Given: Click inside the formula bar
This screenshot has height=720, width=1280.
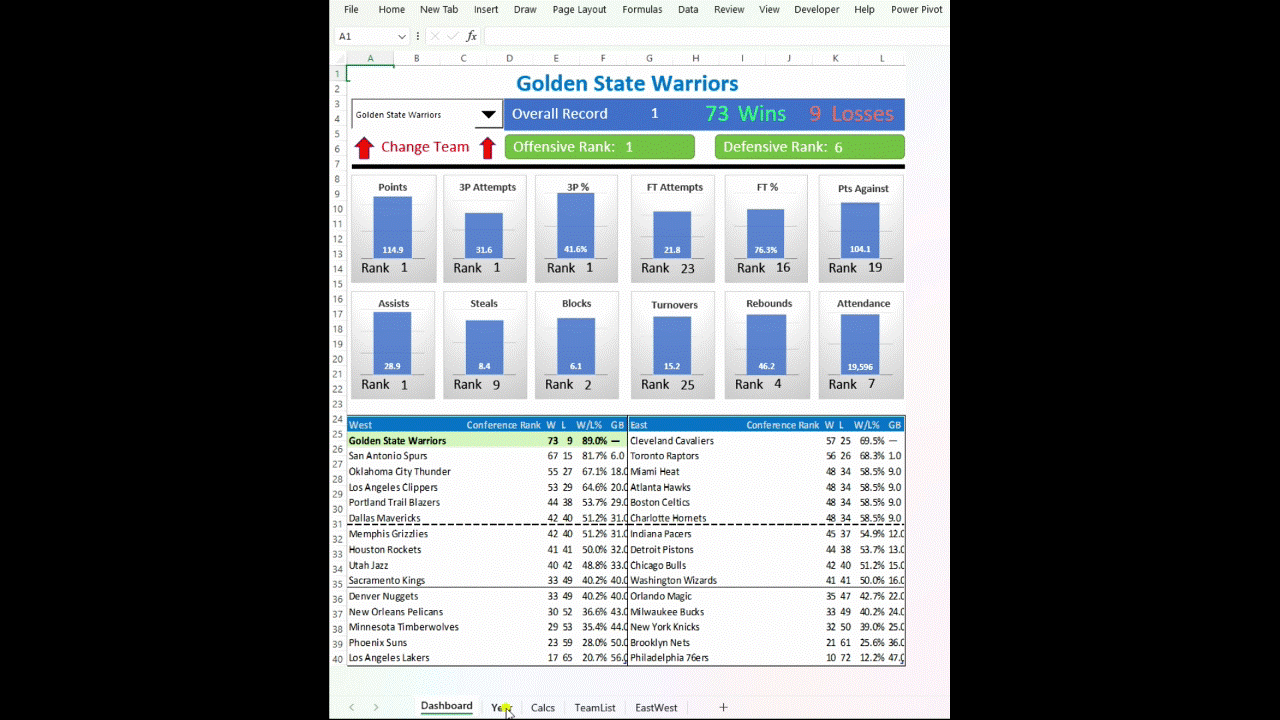Looking at the screenshot, I should (x=715, y=36).
